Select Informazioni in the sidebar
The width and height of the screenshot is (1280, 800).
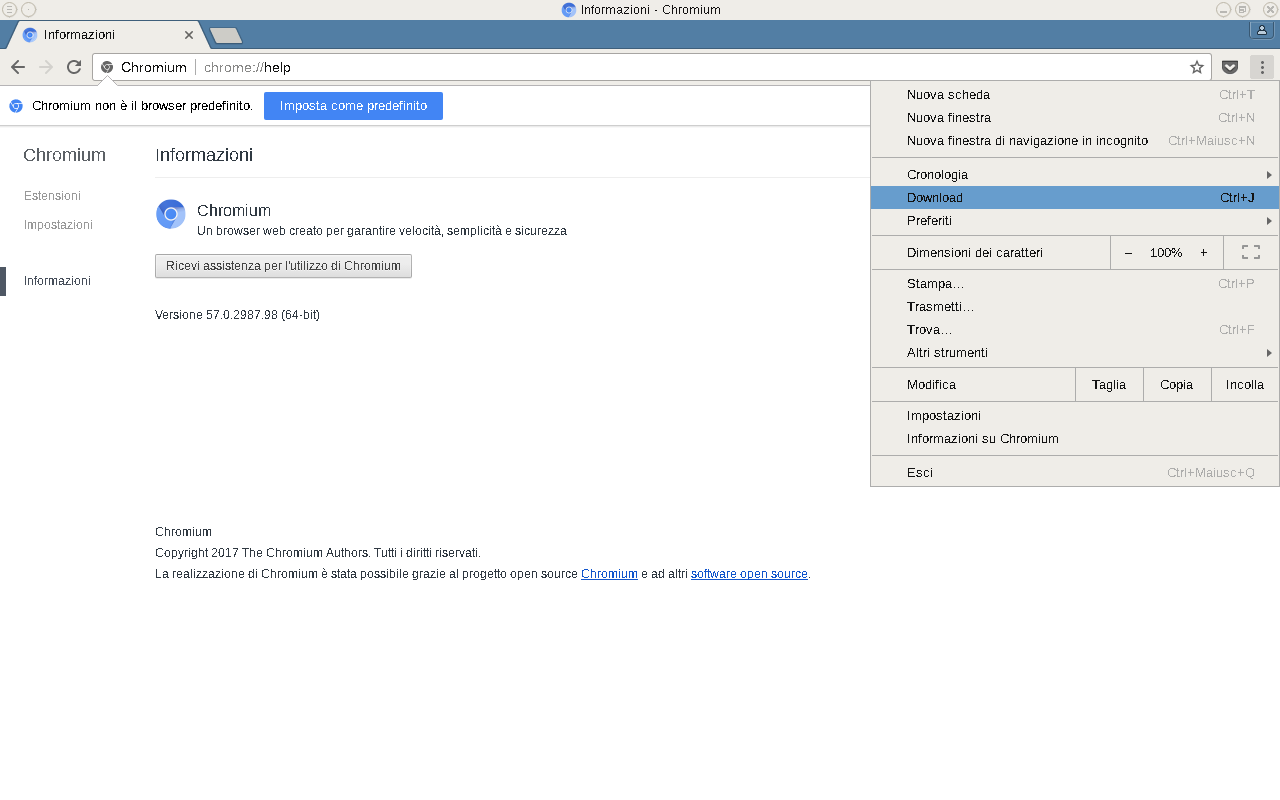pos(57,281)
